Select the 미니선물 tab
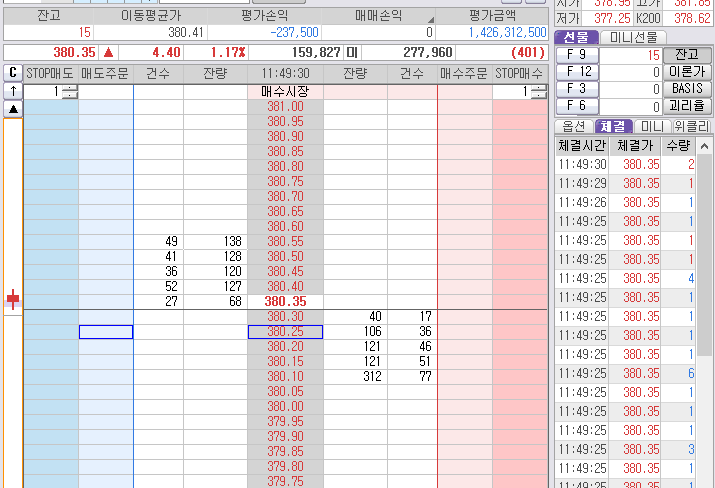The image size is (715, 488). pos(633,37)
